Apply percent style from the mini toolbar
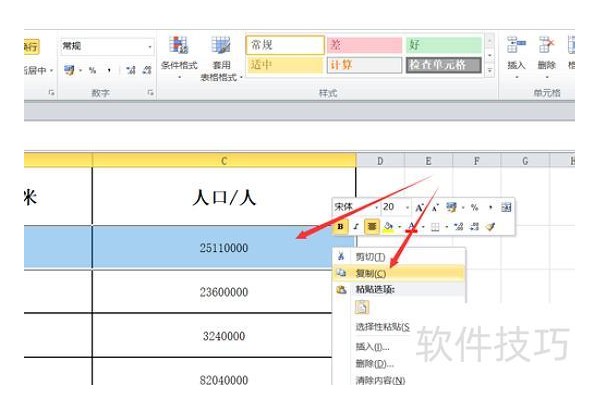The image size is (600, 400). pos(474,207)
